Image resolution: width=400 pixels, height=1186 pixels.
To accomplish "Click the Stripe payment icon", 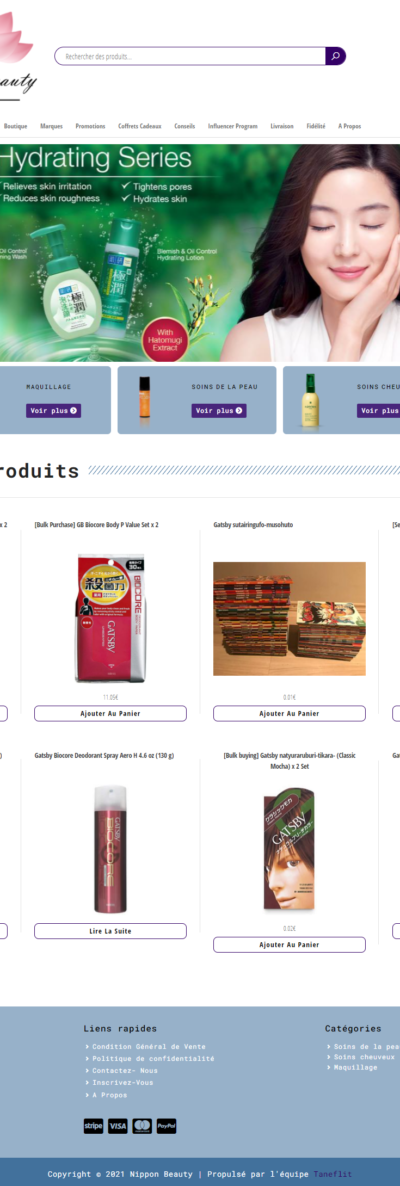I will pyautogui.click(x=94, y=1125).
